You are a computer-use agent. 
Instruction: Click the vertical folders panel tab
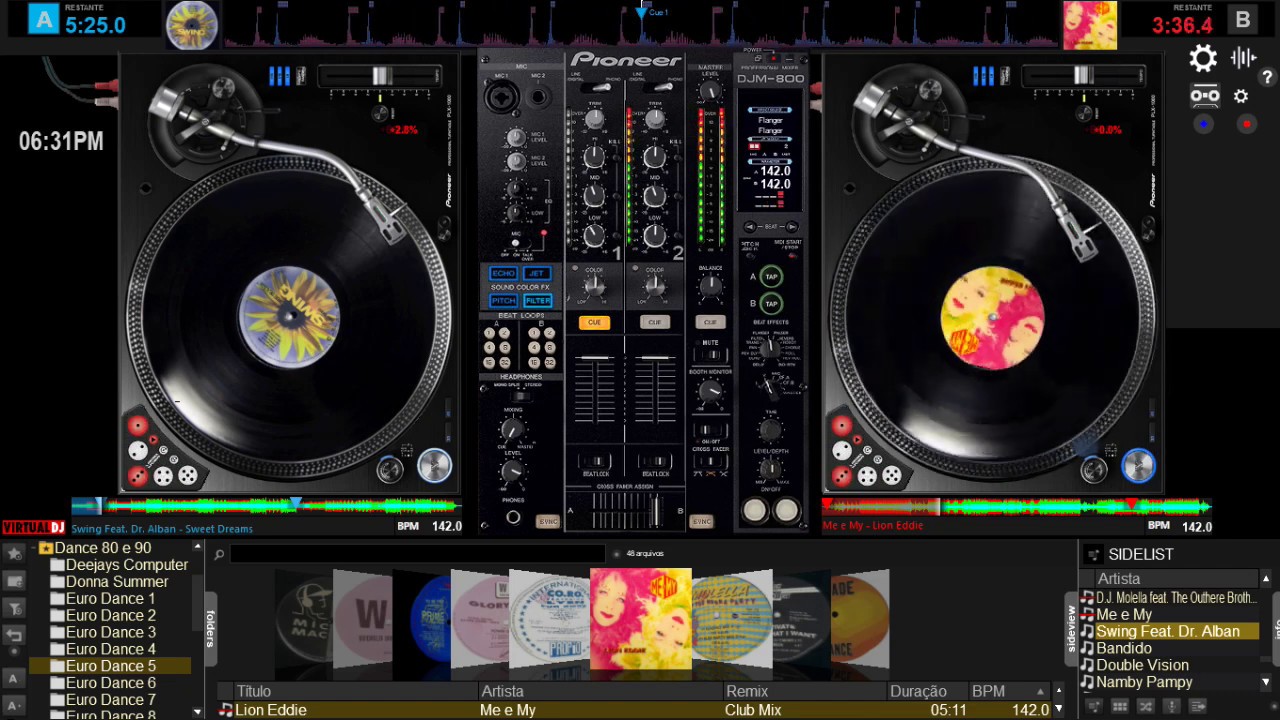coord(210,627)
